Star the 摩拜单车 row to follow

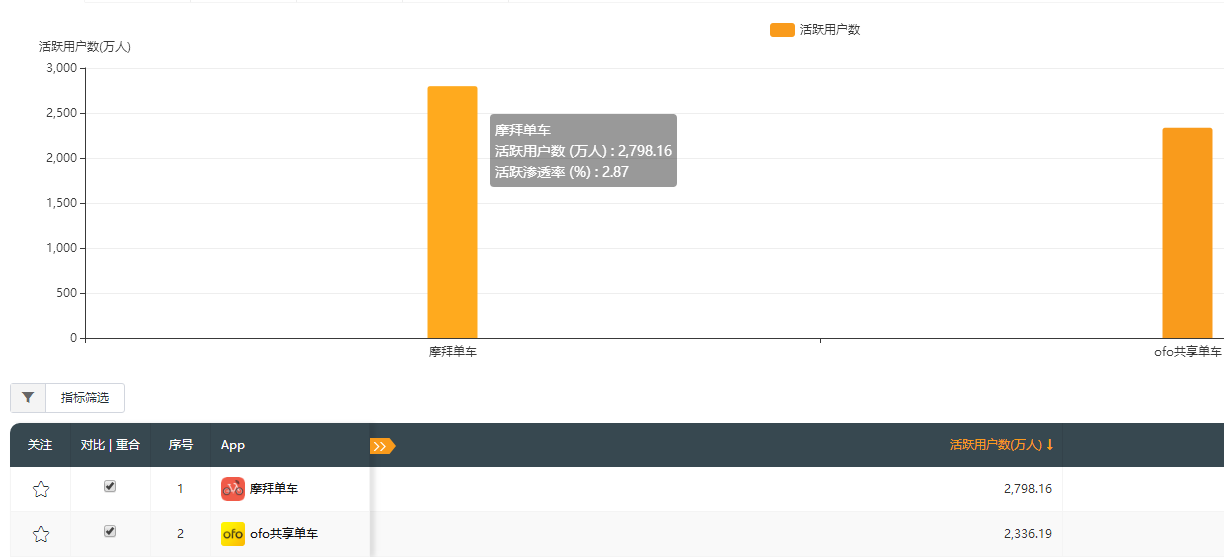[x=41, y=489]
